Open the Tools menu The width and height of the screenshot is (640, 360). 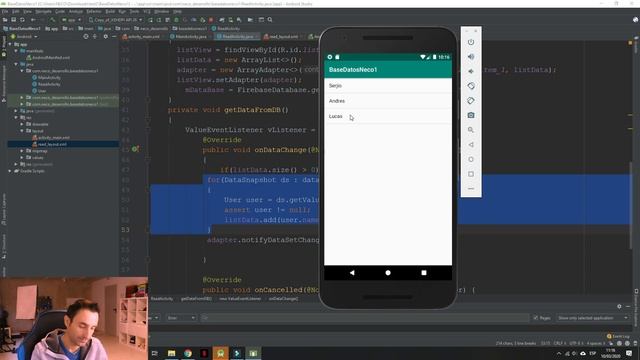tap(134, 11)
